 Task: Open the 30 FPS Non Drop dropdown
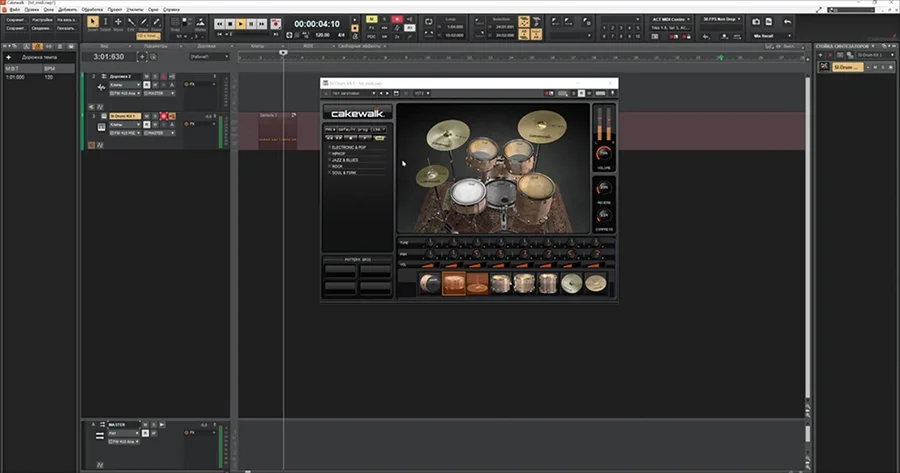click(x=721, y=20)
